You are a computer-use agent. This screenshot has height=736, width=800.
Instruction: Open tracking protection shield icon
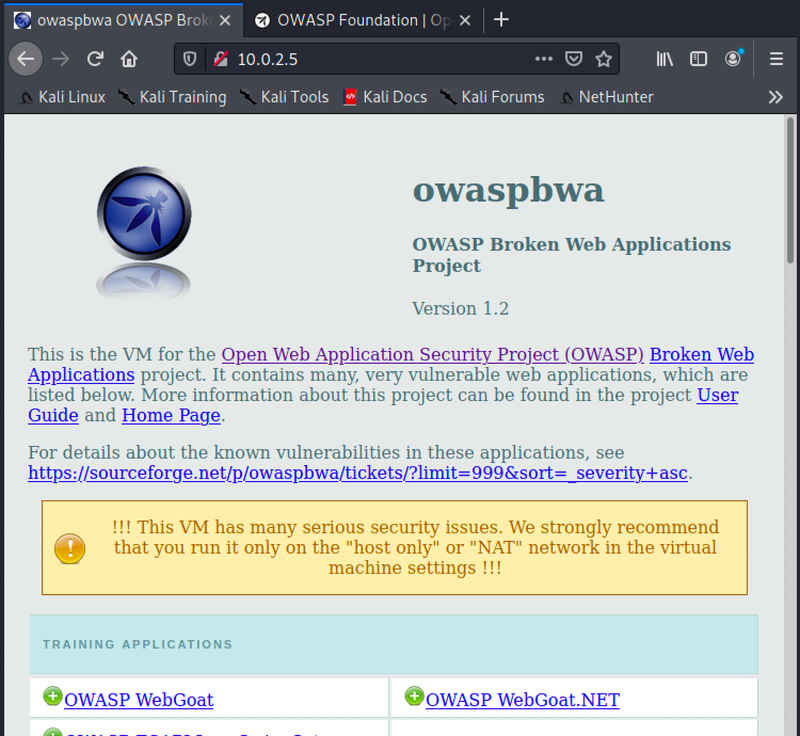(190, 59)
